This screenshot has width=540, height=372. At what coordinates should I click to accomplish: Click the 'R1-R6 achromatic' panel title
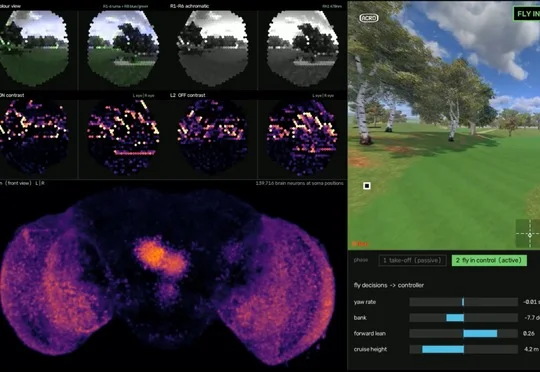click(x=189, y=6)
